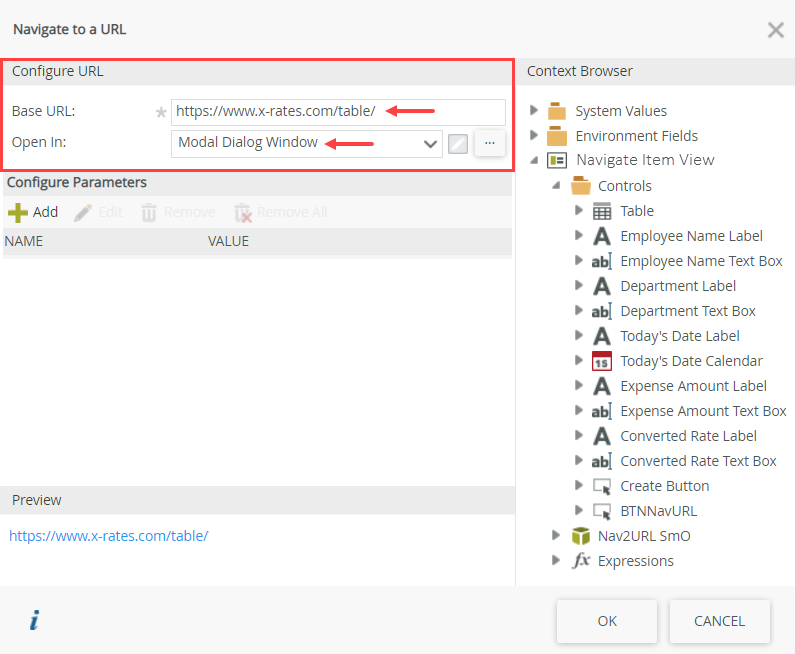Viewport: 795px width, 654px height.
Task: Collapse the Navigate Item View node
Action: (x=534, y=160)
